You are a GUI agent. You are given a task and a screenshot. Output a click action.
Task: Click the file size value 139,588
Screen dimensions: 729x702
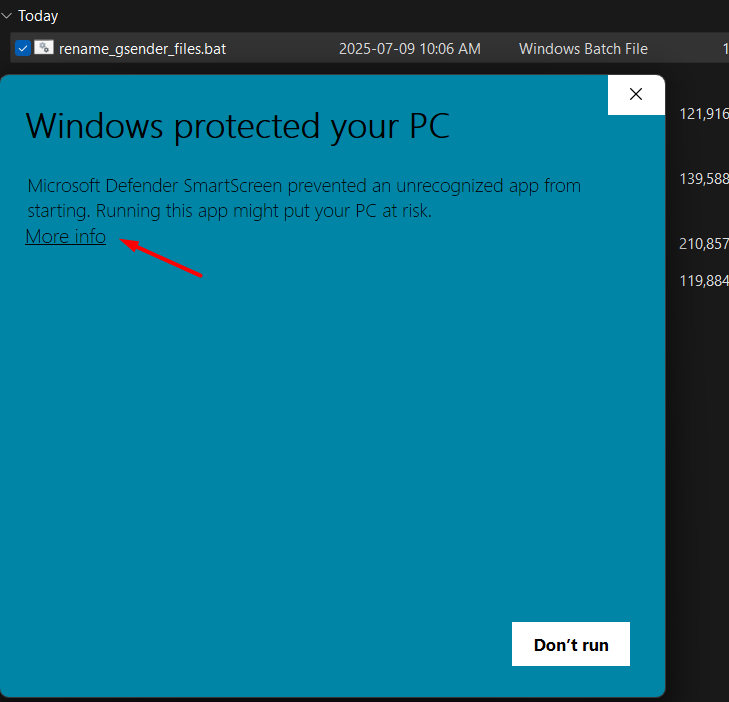point(704,179)
